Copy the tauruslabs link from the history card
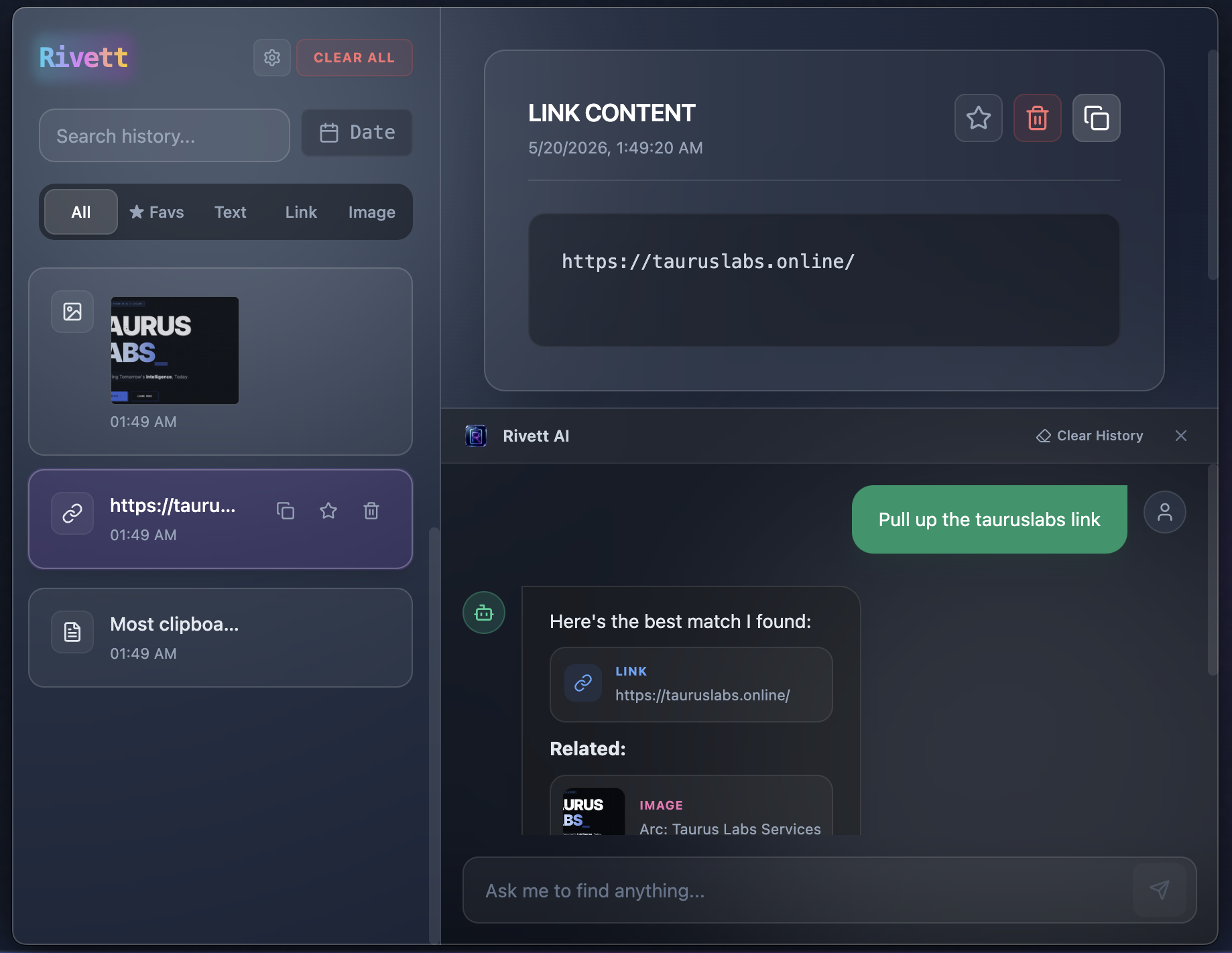This screenshot has width=1232, height=953. pos(286,511)
